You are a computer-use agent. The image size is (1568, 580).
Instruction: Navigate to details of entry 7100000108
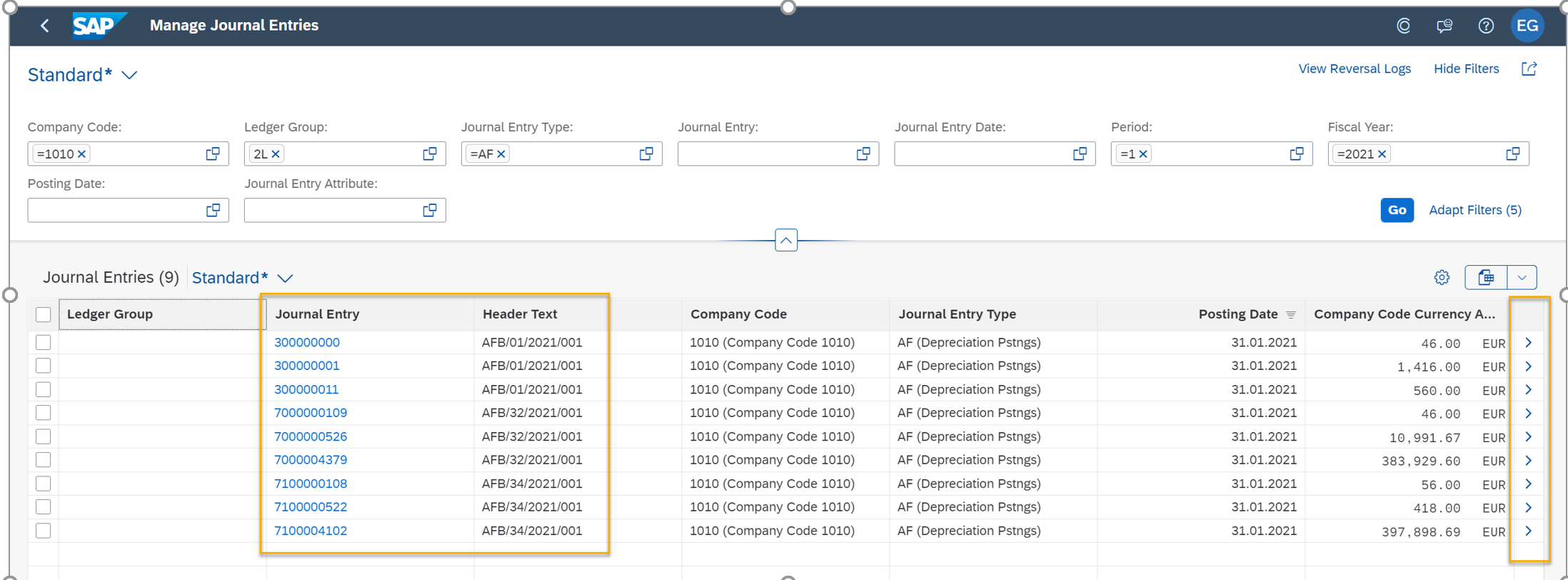click(1528, 484)
